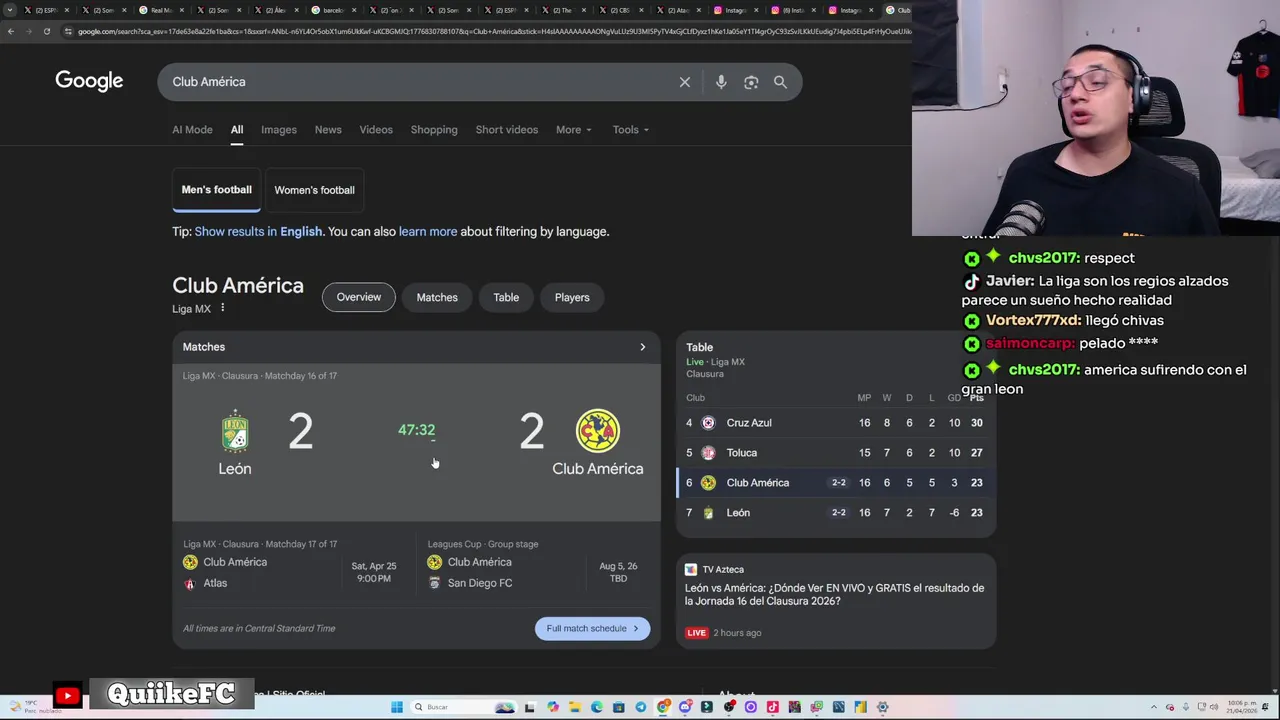Open the live León vs América match
1280x720 pixels.
point(416,444)
